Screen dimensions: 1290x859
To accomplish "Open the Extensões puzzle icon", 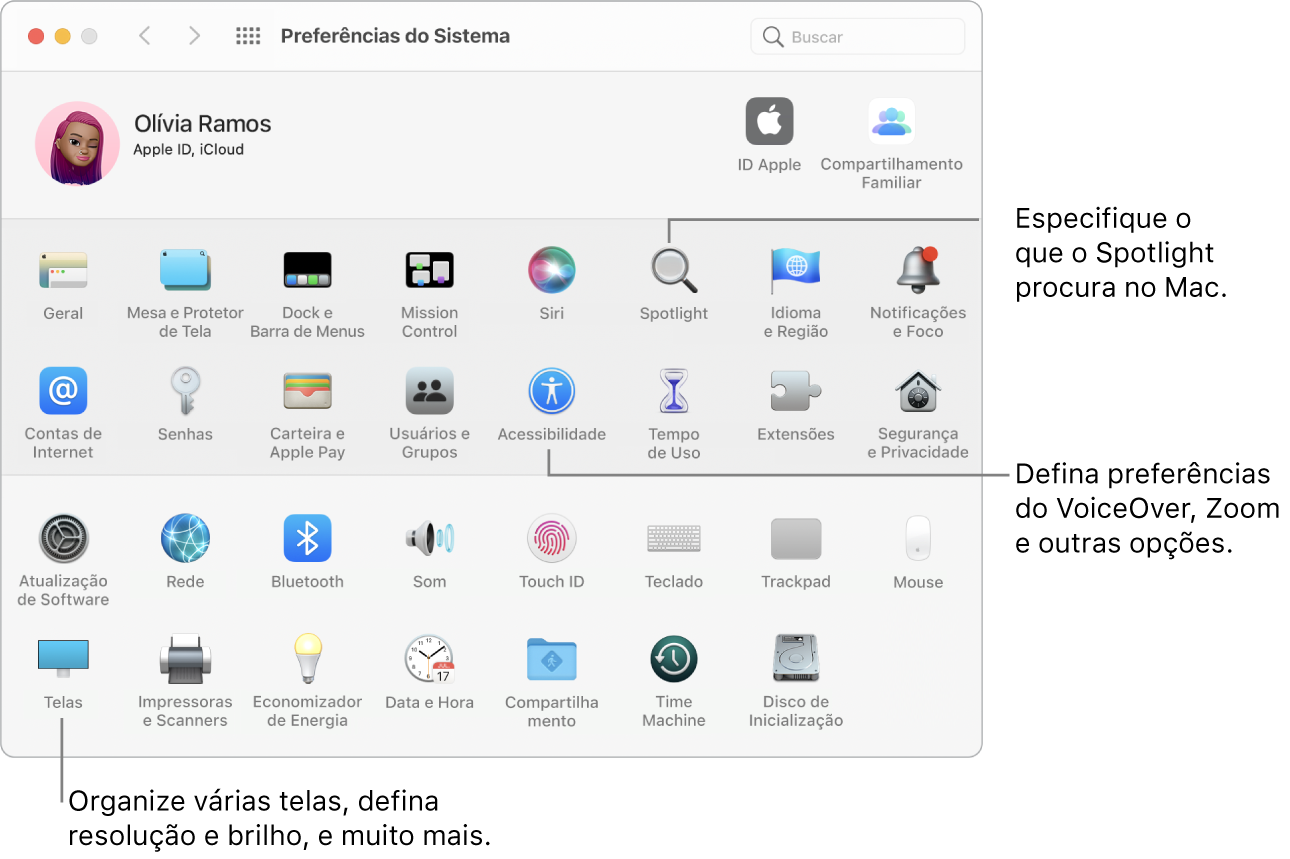I will [x=796, y=391].
